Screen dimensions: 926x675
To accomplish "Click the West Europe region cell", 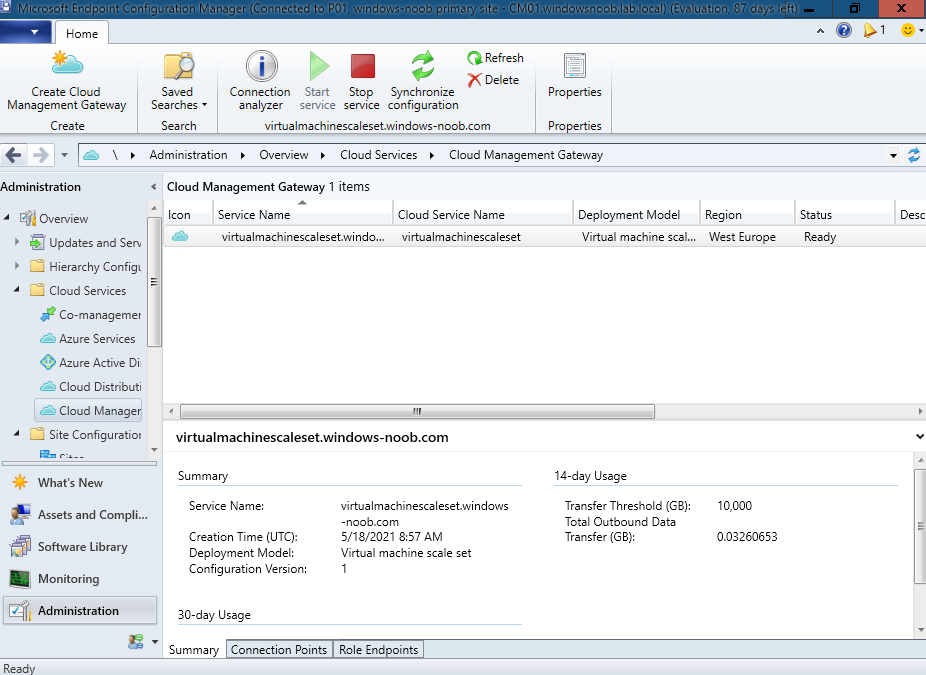I will [742, 237].
